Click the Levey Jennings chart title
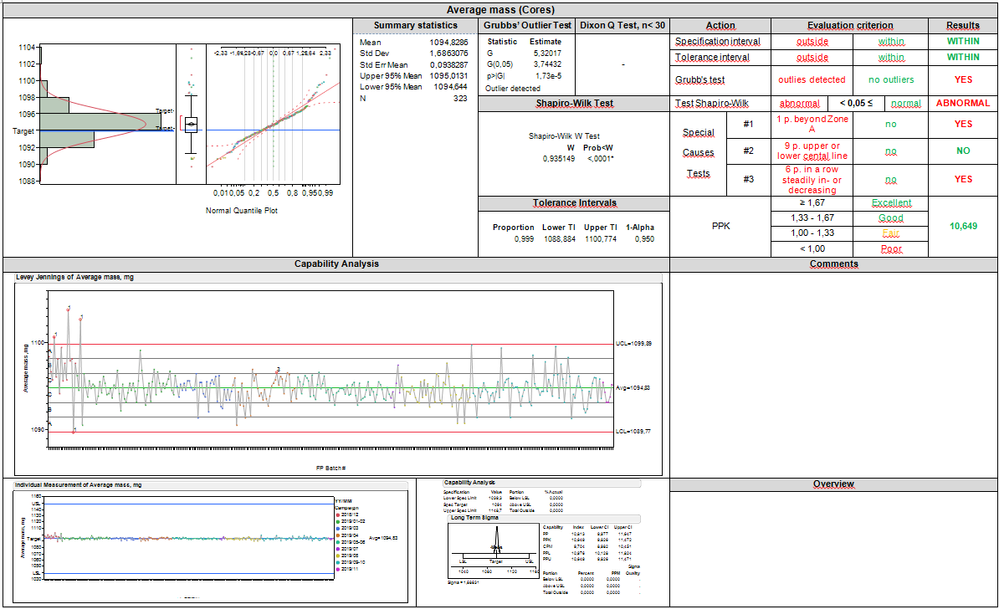The height and width of the screenshot is (609, 999). pyautogui.click(x=77, y=277)
